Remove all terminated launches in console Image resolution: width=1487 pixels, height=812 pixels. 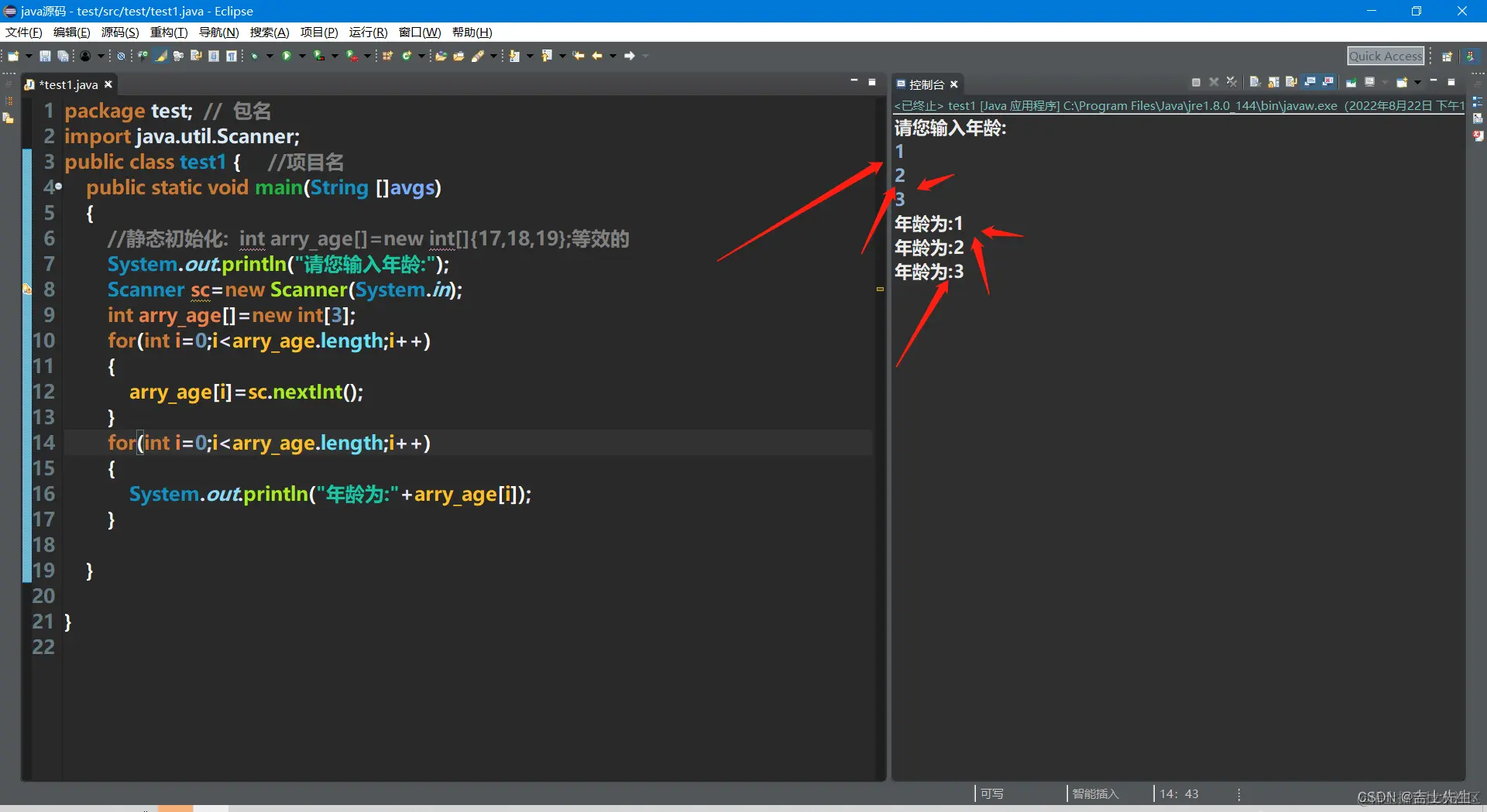click(1231, 82)
